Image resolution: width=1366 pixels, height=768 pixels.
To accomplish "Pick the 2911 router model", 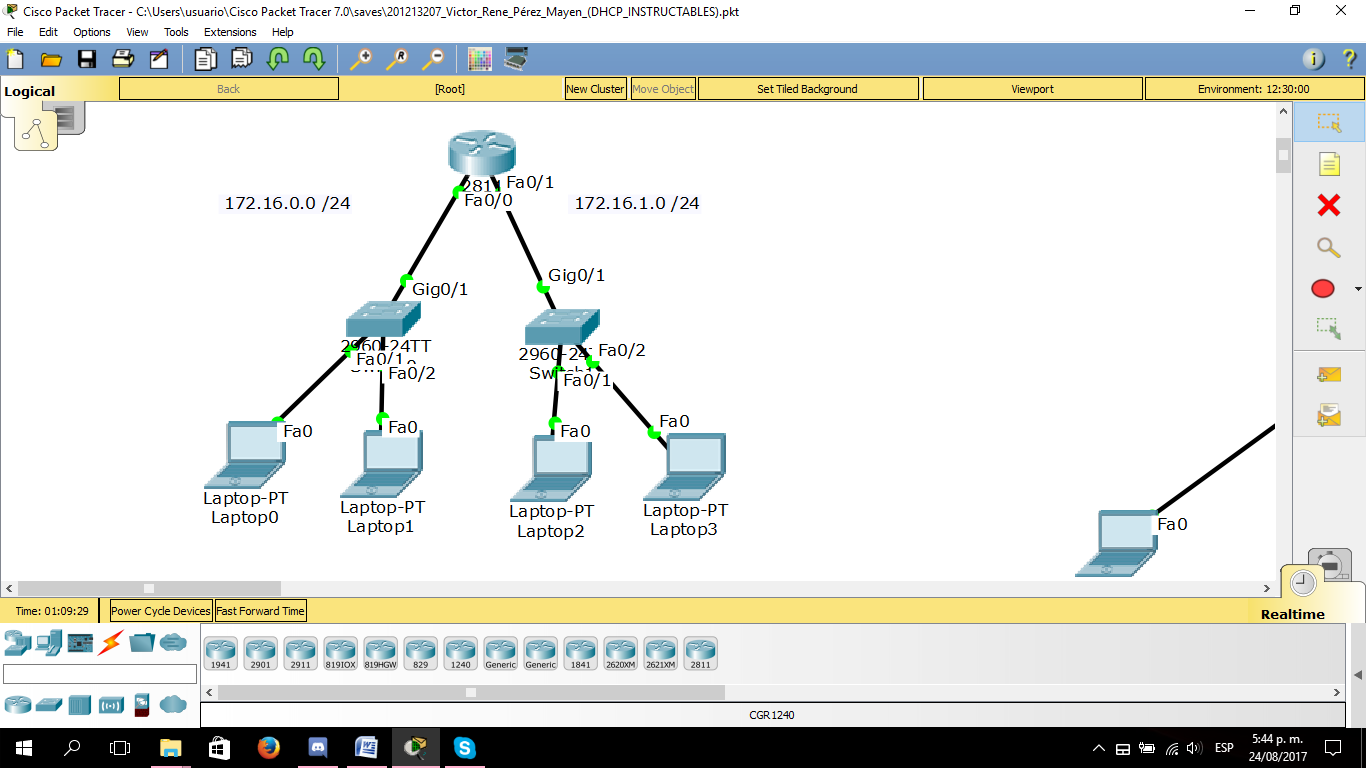I will pyautogui.click(x=300, y=653).
